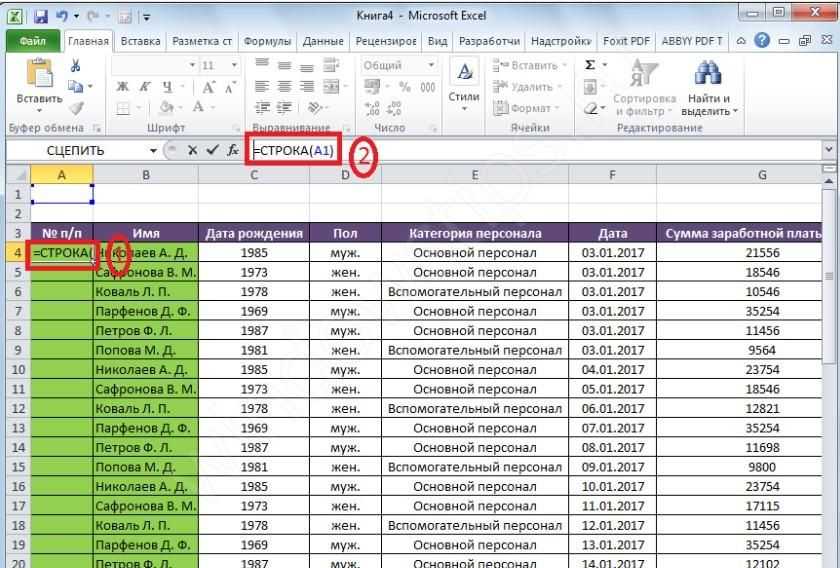Screen dimensions: 840x568
Task: Open Insert Function fx dialog
Action: coord(232,150)
